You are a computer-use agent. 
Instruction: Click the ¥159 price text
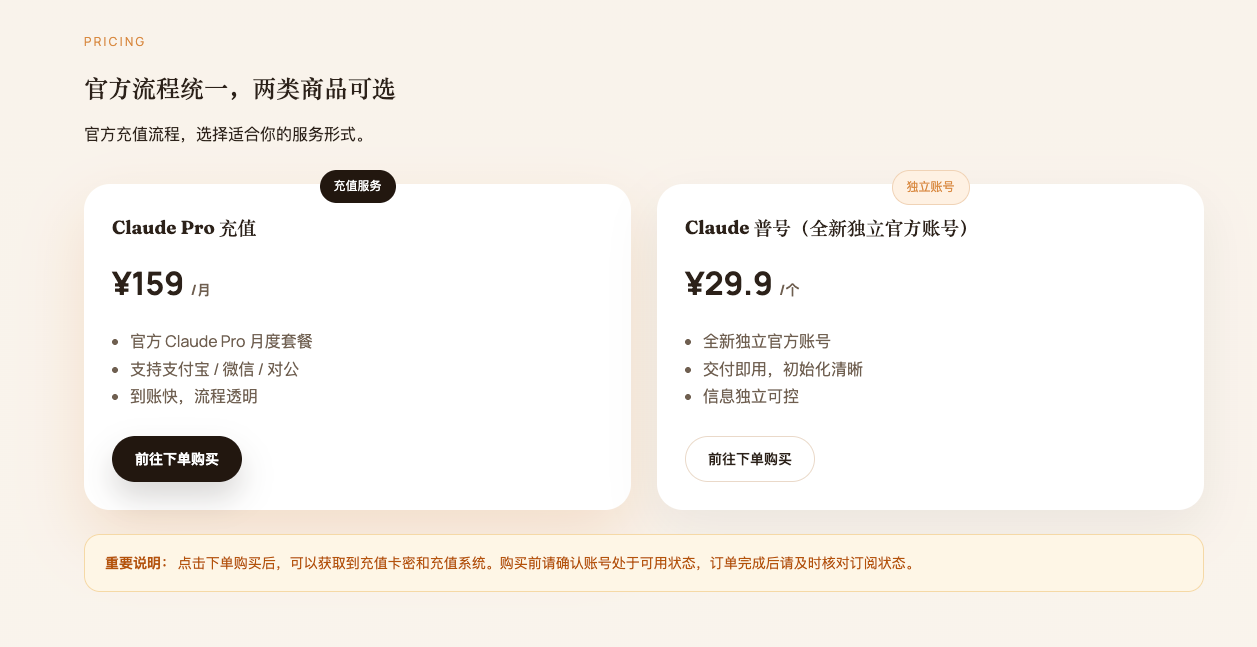coord(147,284)
